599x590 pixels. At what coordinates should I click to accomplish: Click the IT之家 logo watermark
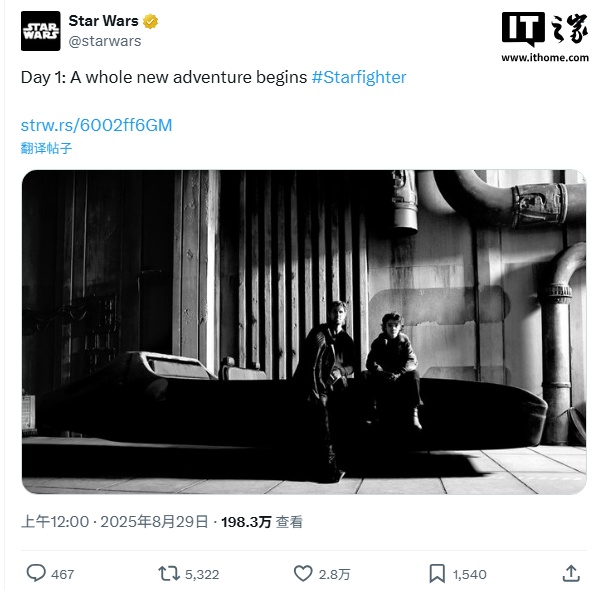click(545, 28)
